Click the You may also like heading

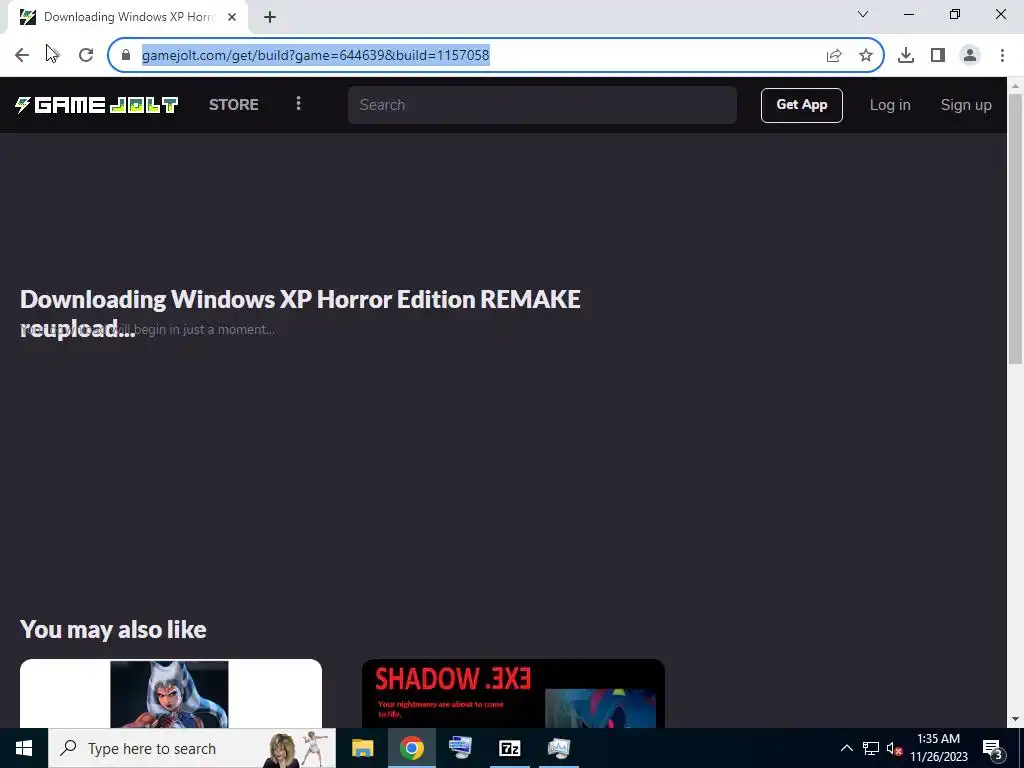point(114,630)
